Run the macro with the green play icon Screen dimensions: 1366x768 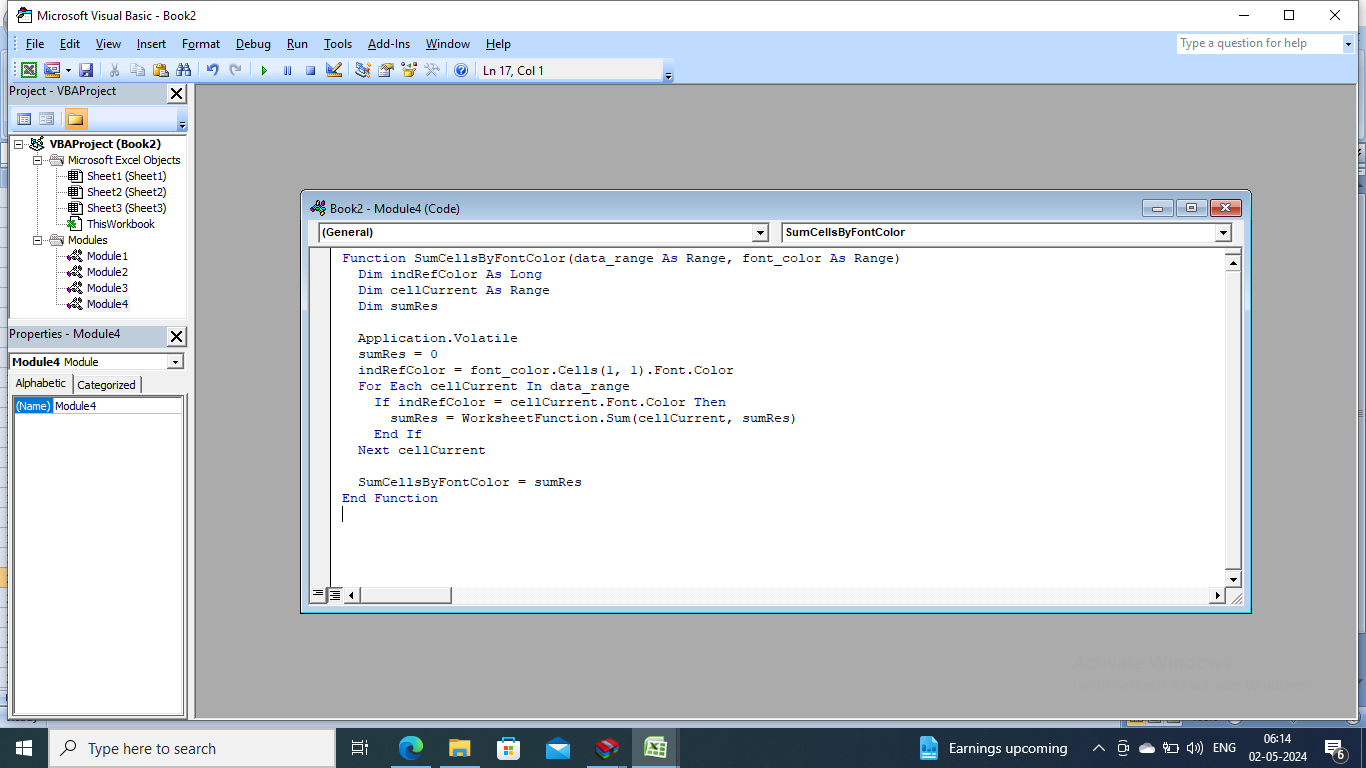(x=264, y=70)
